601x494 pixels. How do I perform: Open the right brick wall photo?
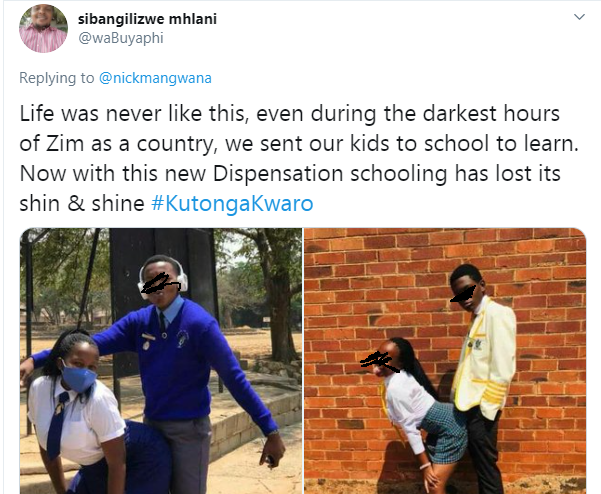(445, 361)
